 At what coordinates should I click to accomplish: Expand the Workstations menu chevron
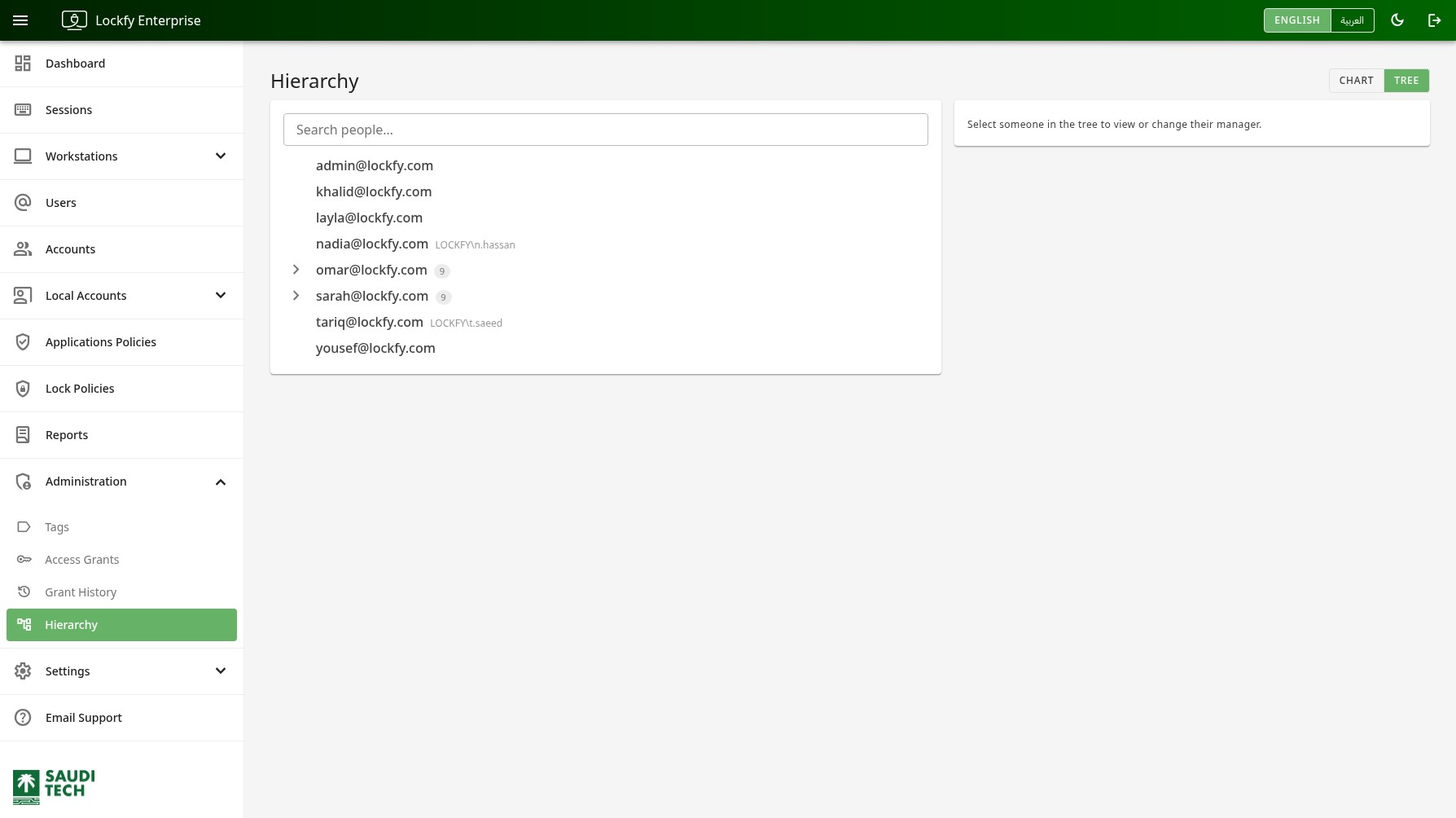(x=221, y=156)
